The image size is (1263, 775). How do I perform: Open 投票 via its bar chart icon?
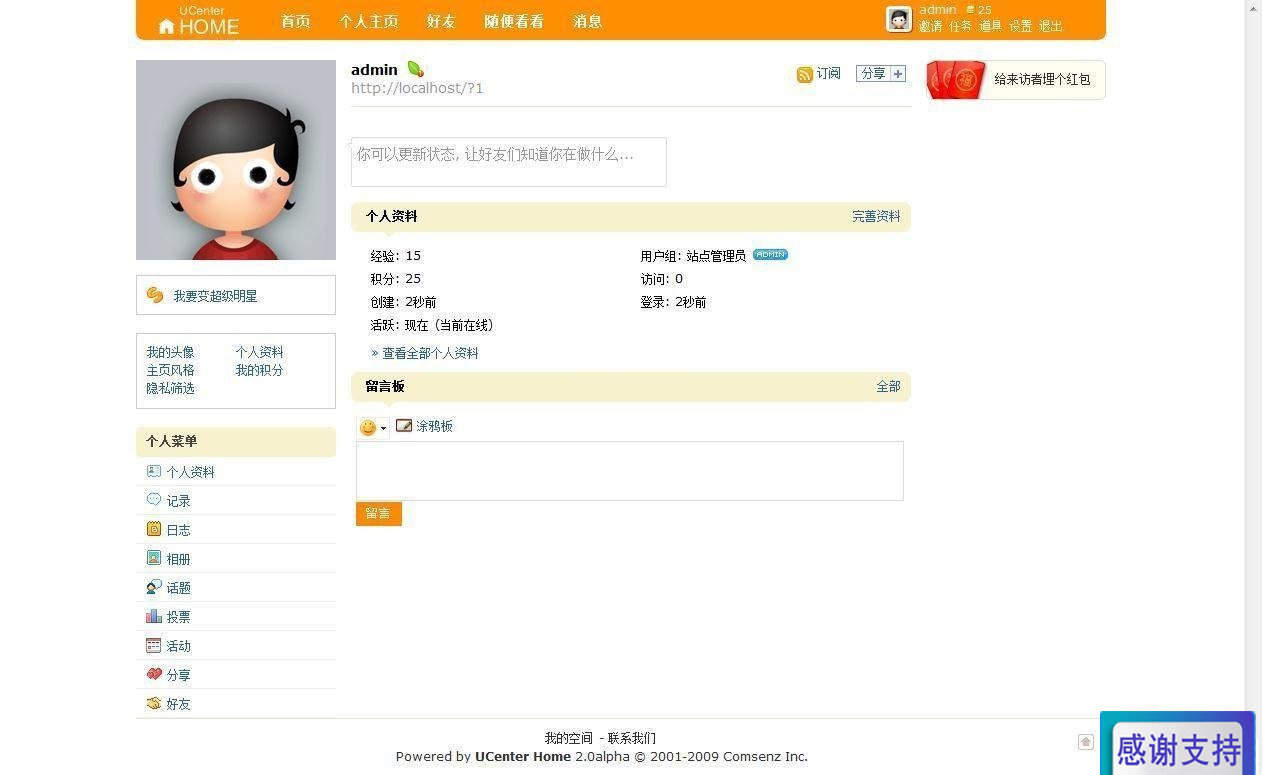pyautogui.click(x=153, y=616)
